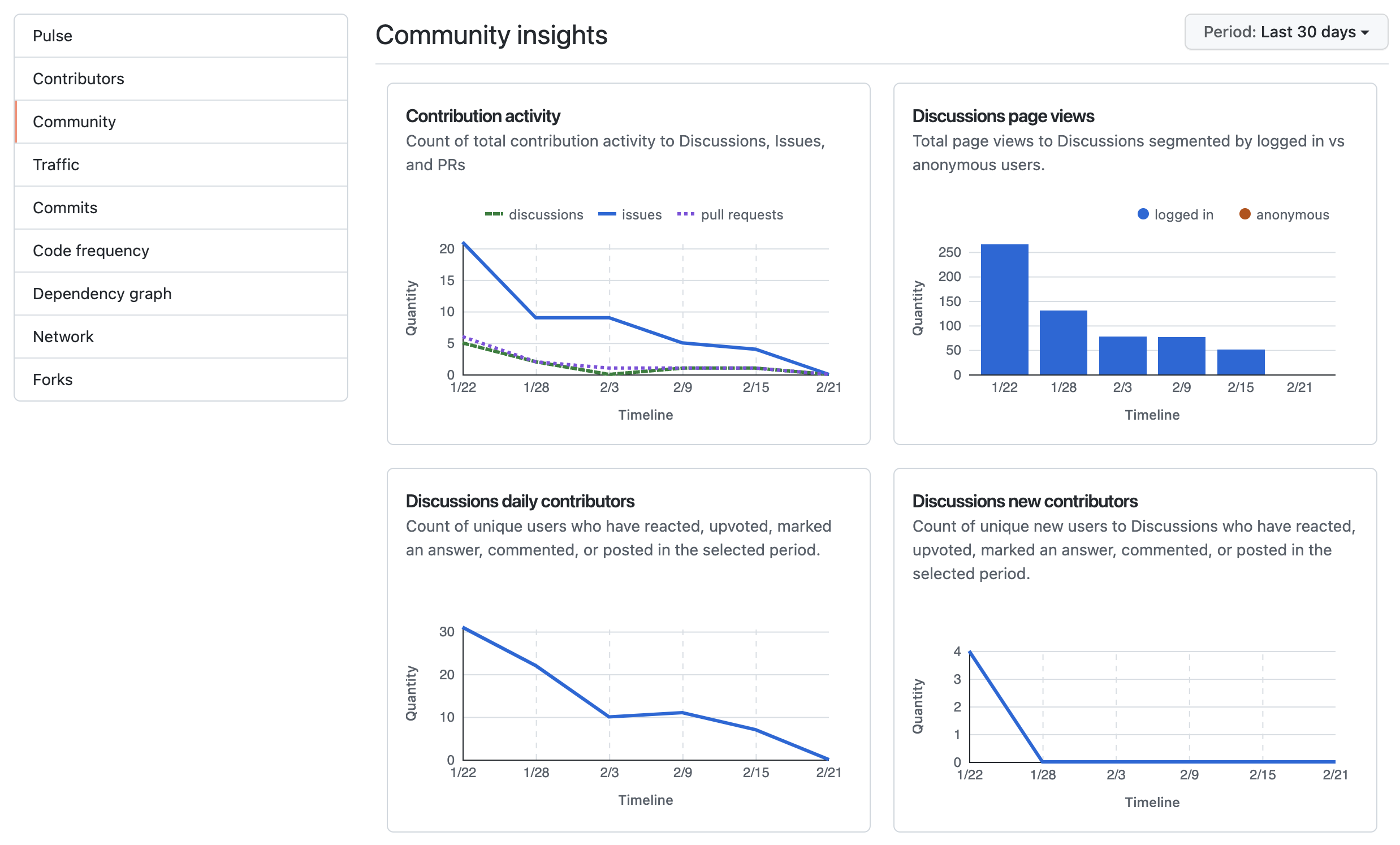The image size is (1400, 845).
Task: Click the Commits sidebar navigation icon
Action: [186, 207]
